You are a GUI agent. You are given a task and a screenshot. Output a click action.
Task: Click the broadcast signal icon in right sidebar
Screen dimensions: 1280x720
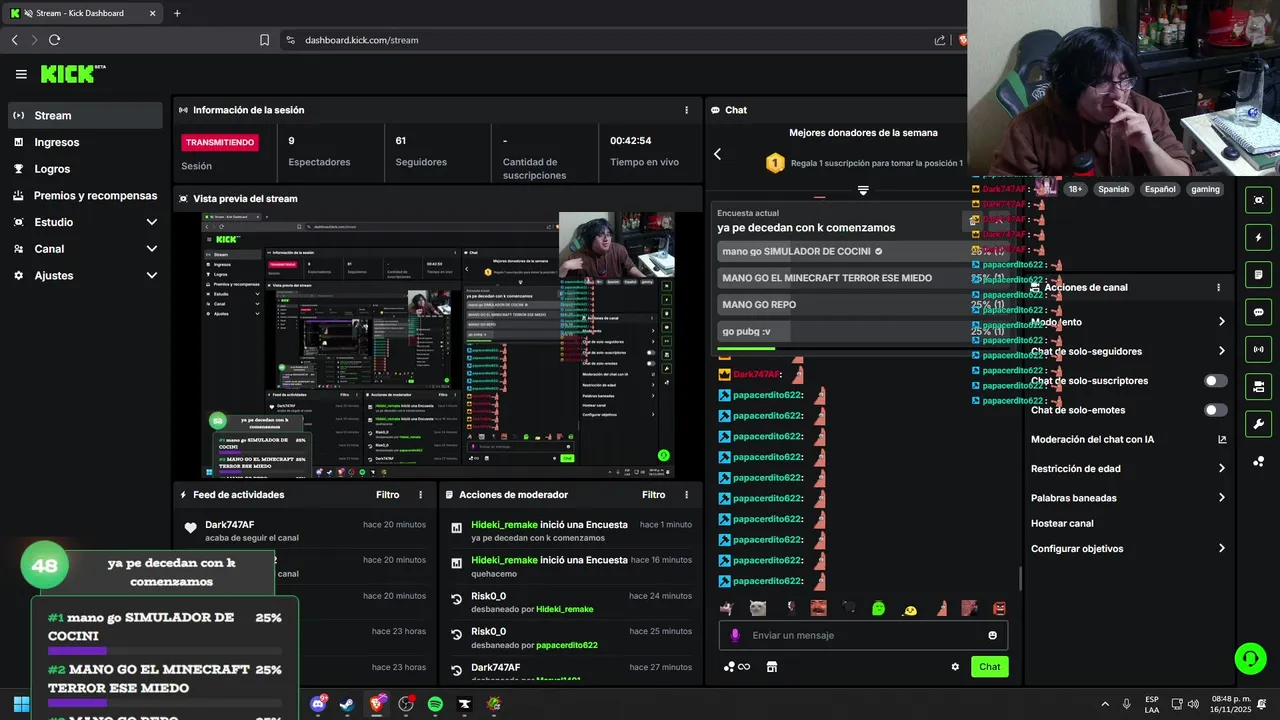(1258, 349)
